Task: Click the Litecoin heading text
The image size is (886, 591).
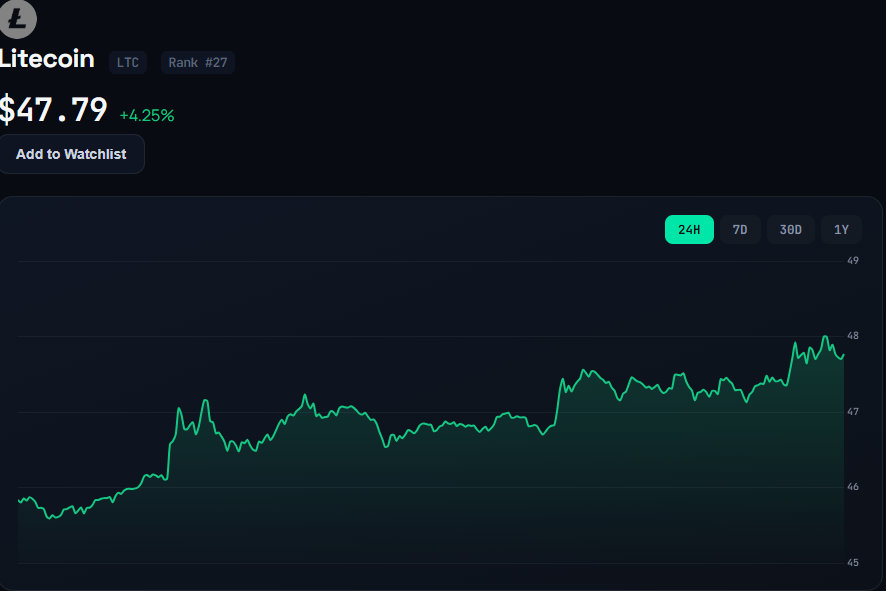Action: tap(47, 59)
